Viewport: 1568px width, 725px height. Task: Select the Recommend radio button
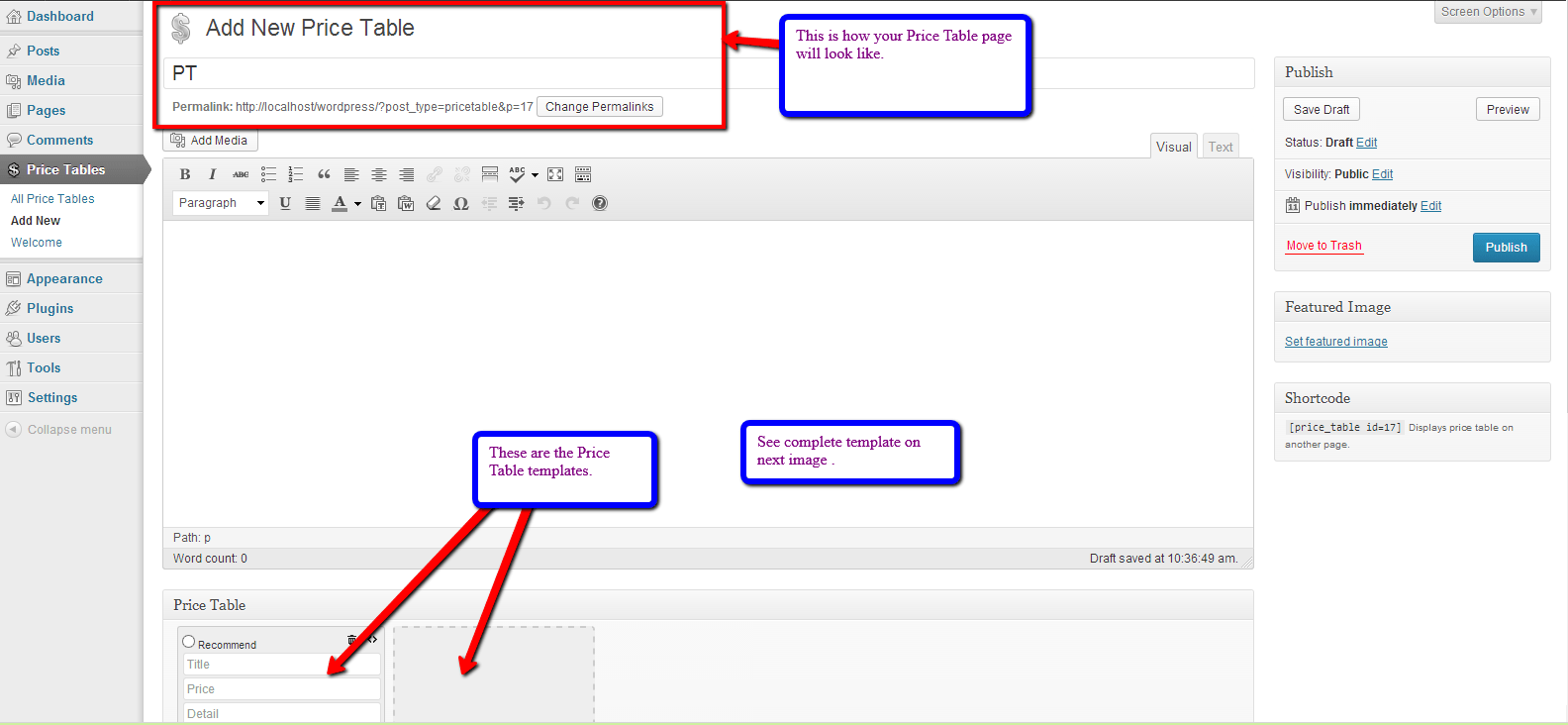point(189,642)
